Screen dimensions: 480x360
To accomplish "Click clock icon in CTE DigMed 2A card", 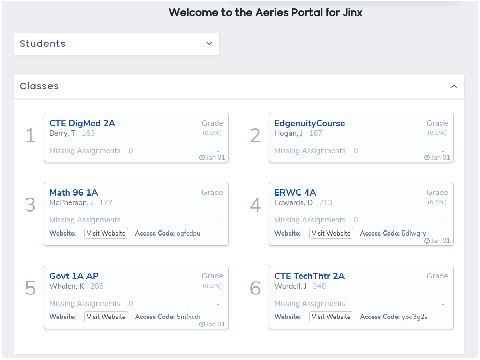I will coord(202,157).
